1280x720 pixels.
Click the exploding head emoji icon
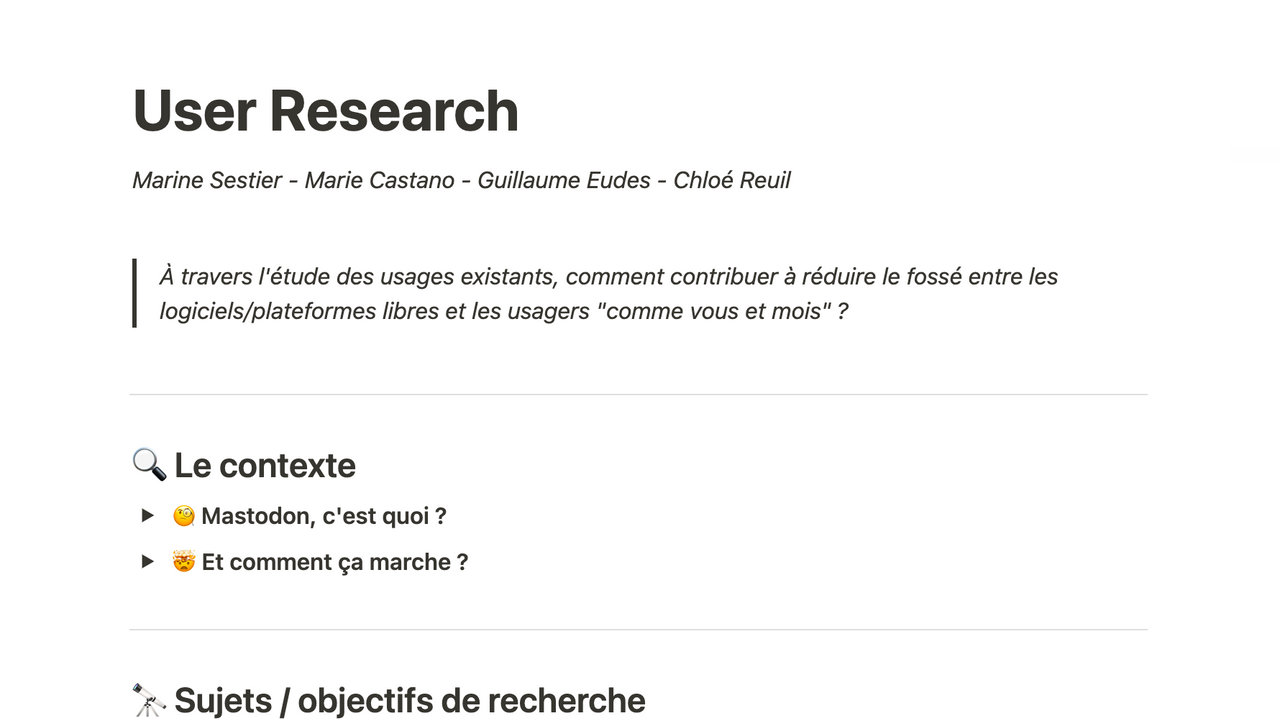183,562
